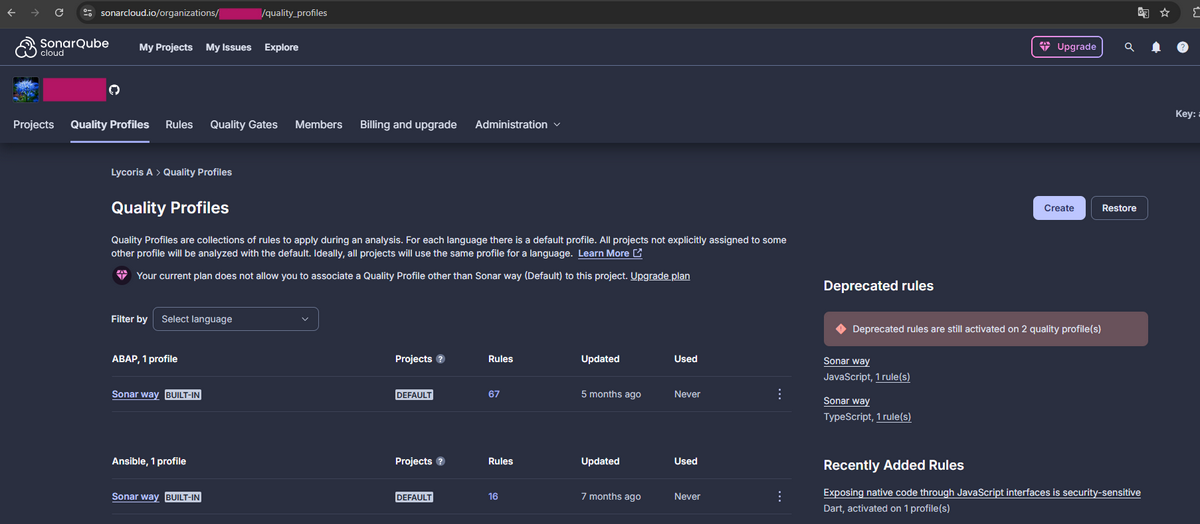Viewport: 1200px width, 524px height.
Task: Click the '7 months ago' updated value
Action: coord(611,496)
